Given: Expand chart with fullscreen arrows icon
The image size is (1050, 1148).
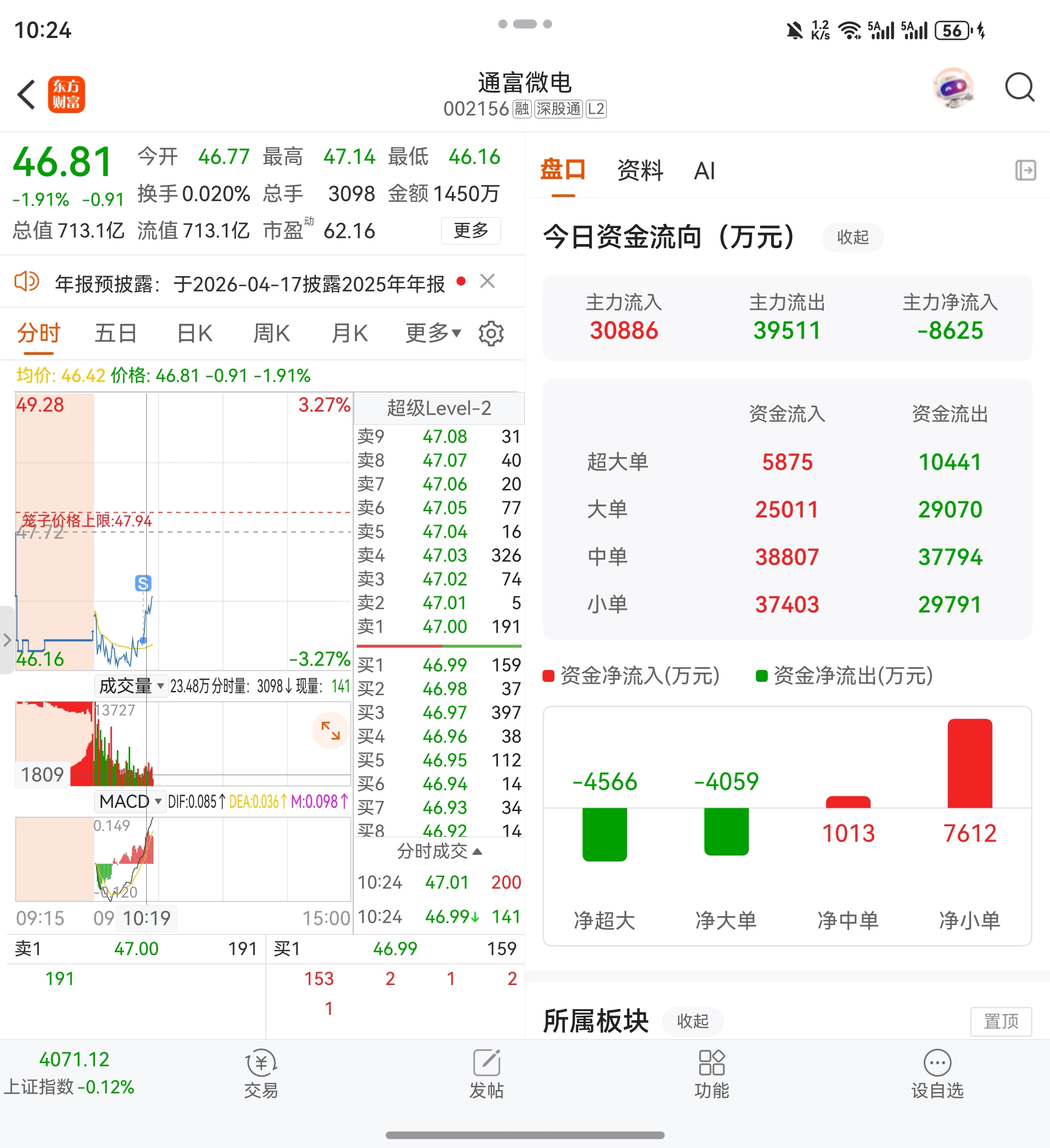Looking at the screenshot, I should pyautogui.click(x=330, y=730).
